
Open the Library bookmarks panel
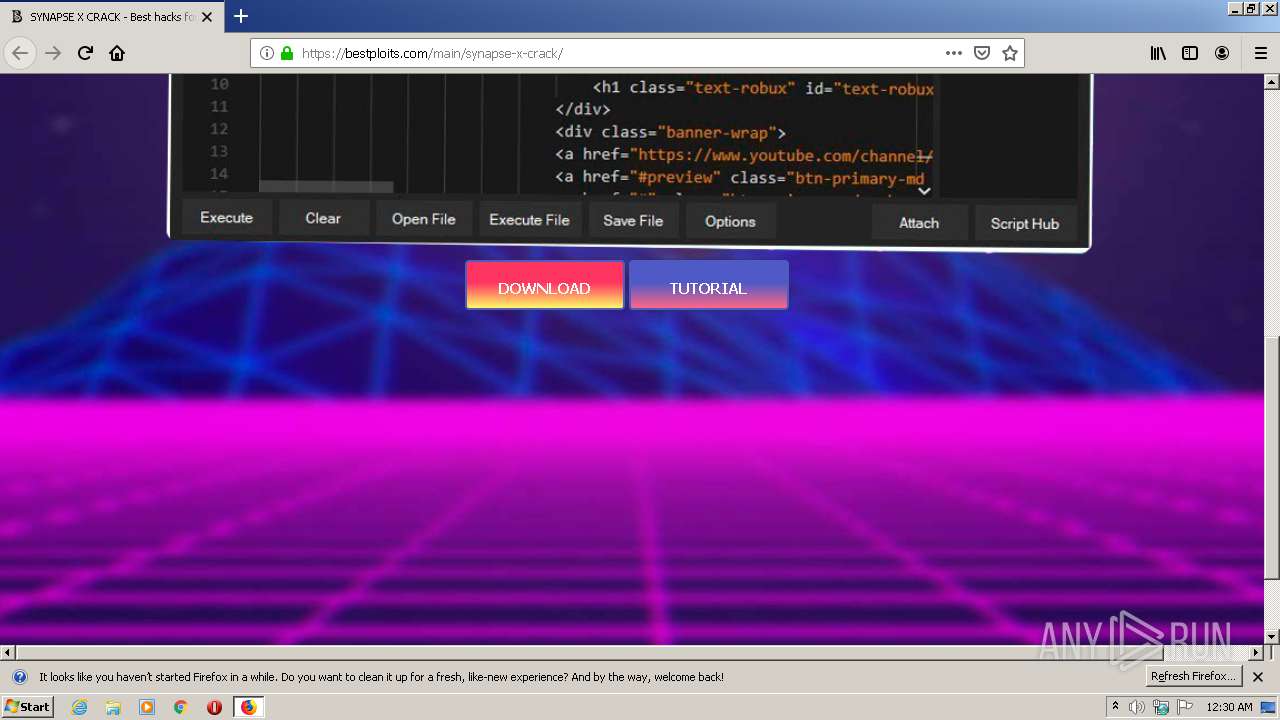[x=1158, y=53]
